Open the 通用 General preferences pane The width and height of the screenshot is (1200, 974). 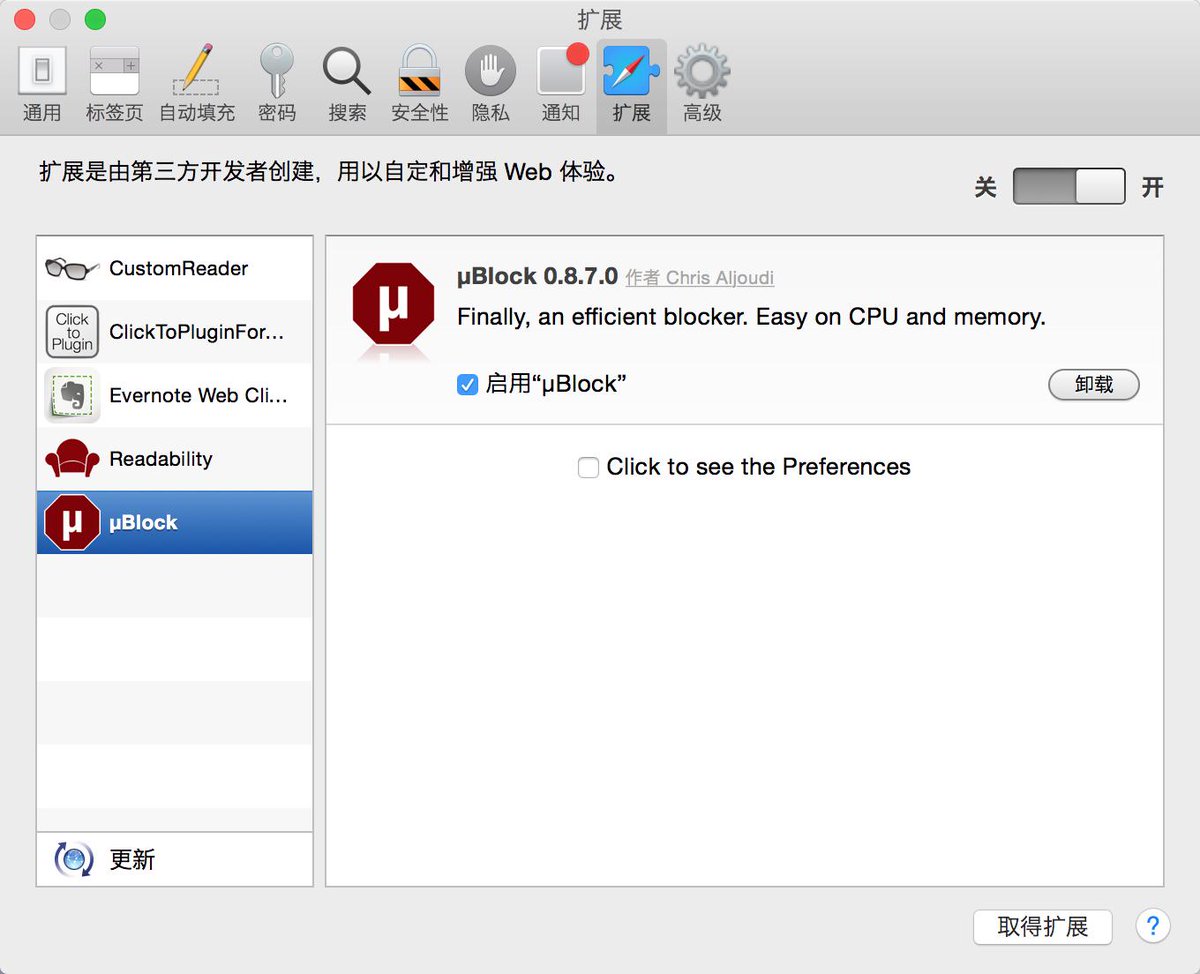[42, 85]
